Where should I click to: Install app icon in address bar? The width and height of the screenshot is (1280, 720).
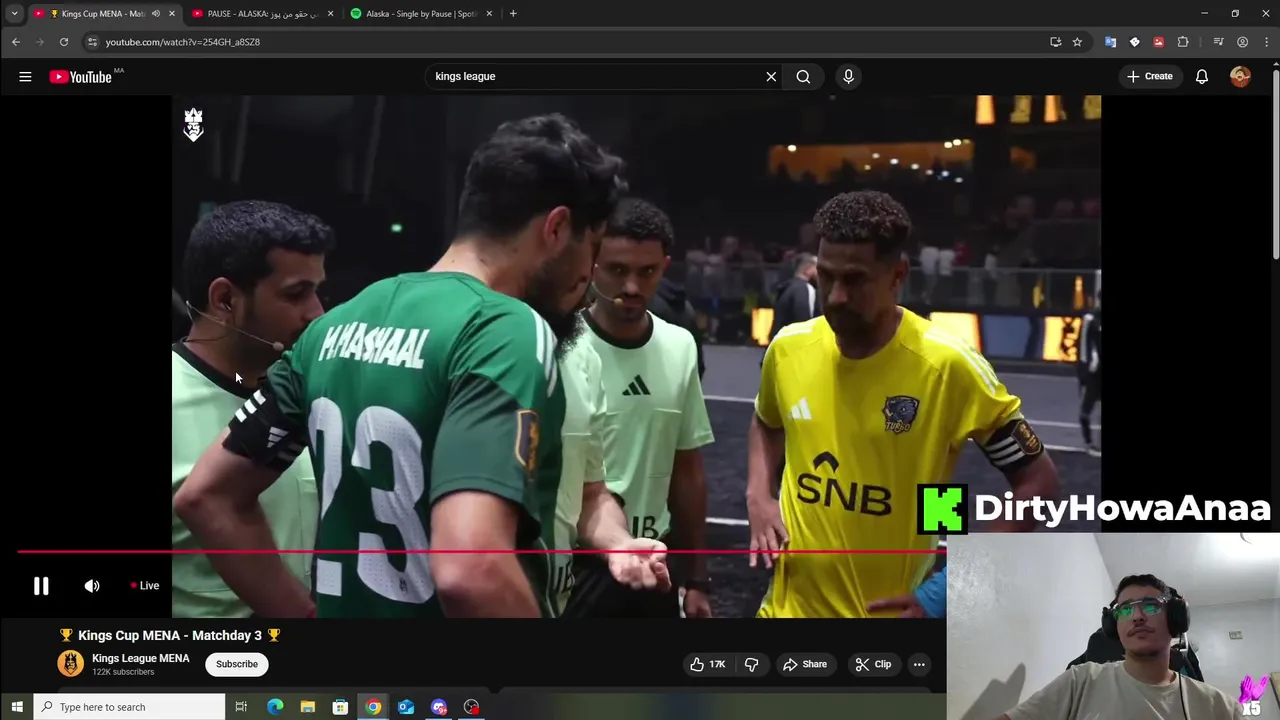[x=1055, y=42]
